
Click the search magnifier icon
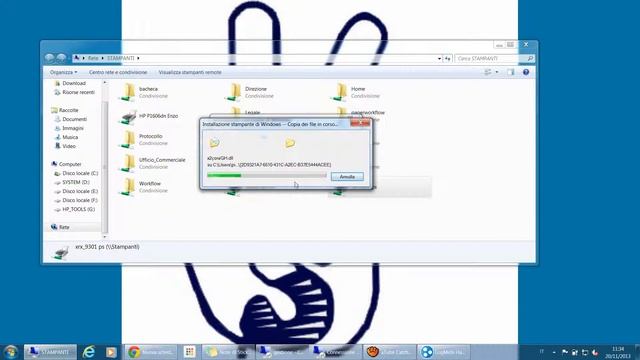pos(530,59)
